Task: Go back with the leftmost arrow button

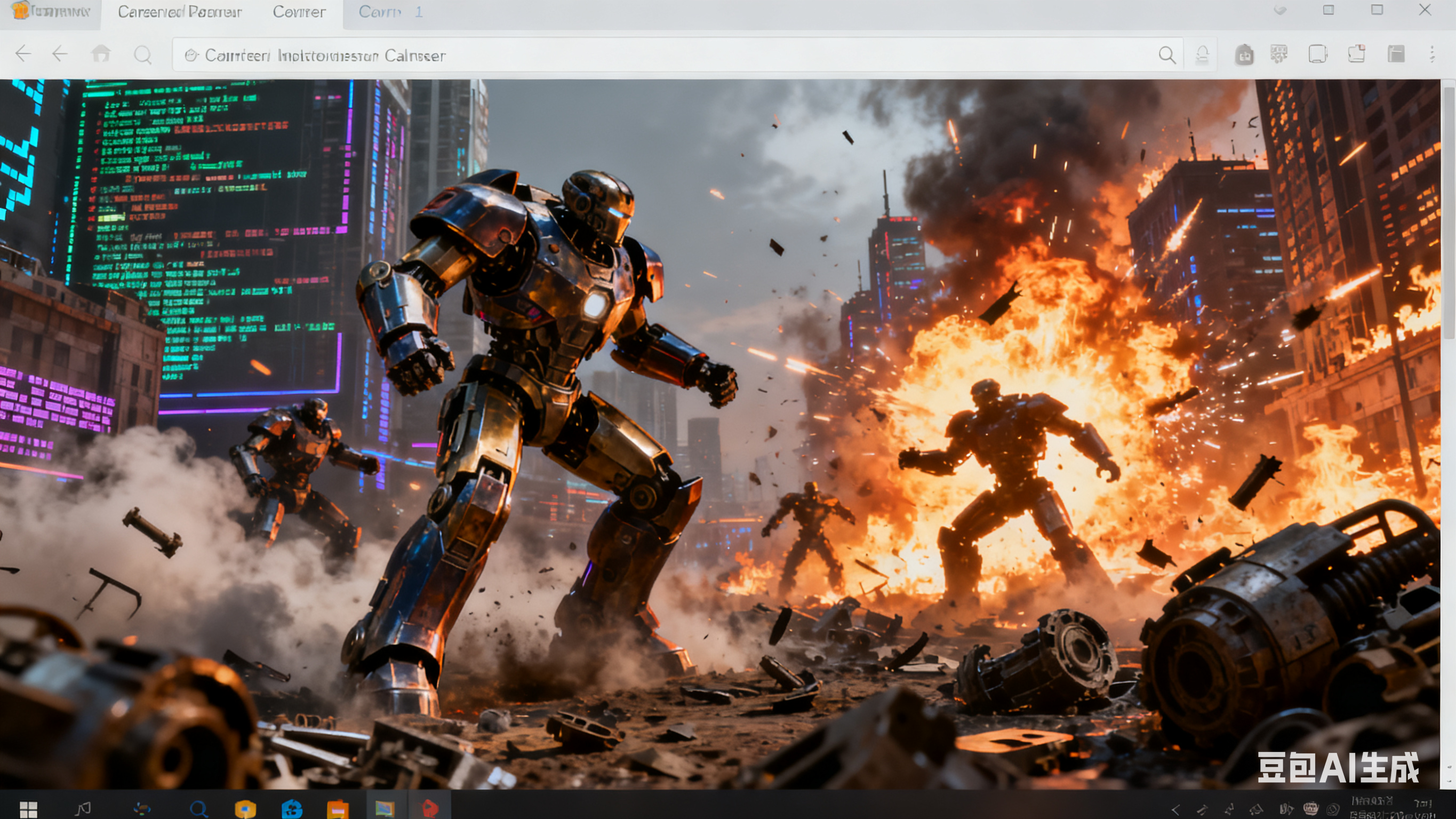Action: coord(23,54)
